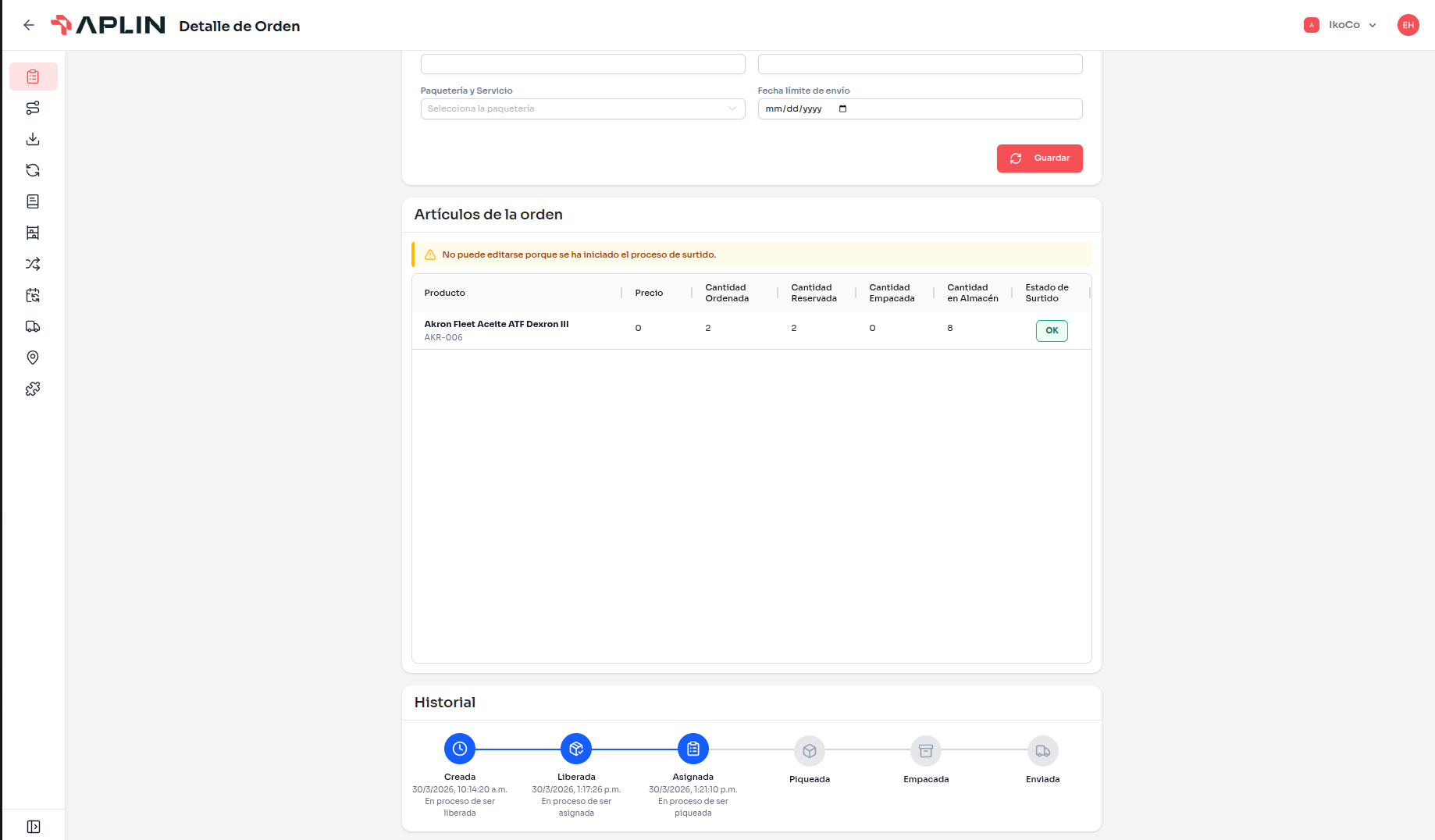Click the Cantidad Reservada column header

pyautogui.click(x=814, y=293)
